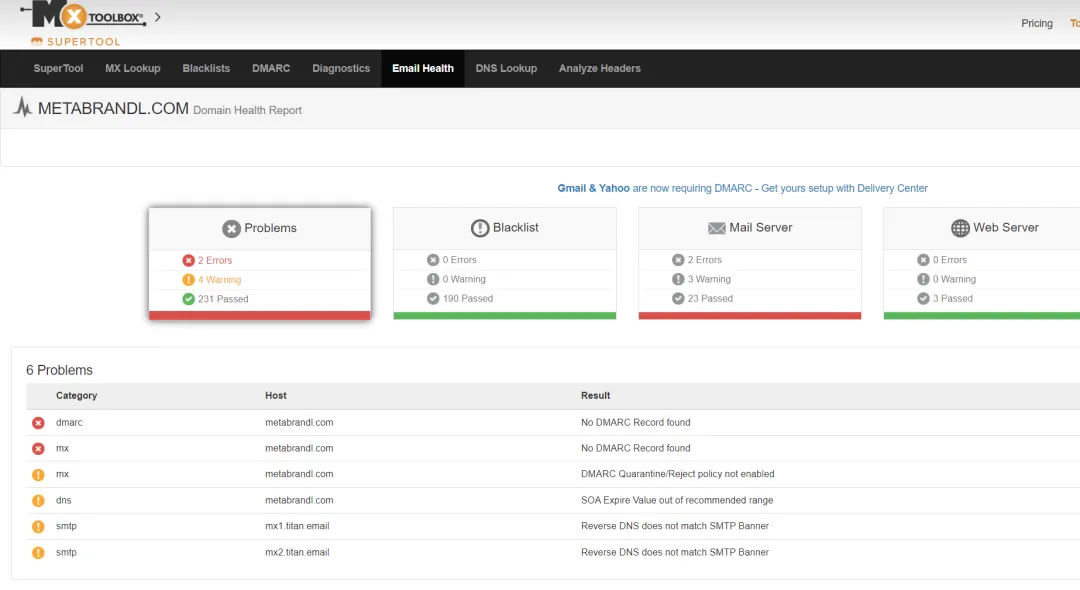Click the chevron arrow beside MxToolbox logo
Image resolution: width=1080 pixels, height=590 pixels.
[157, 17]
